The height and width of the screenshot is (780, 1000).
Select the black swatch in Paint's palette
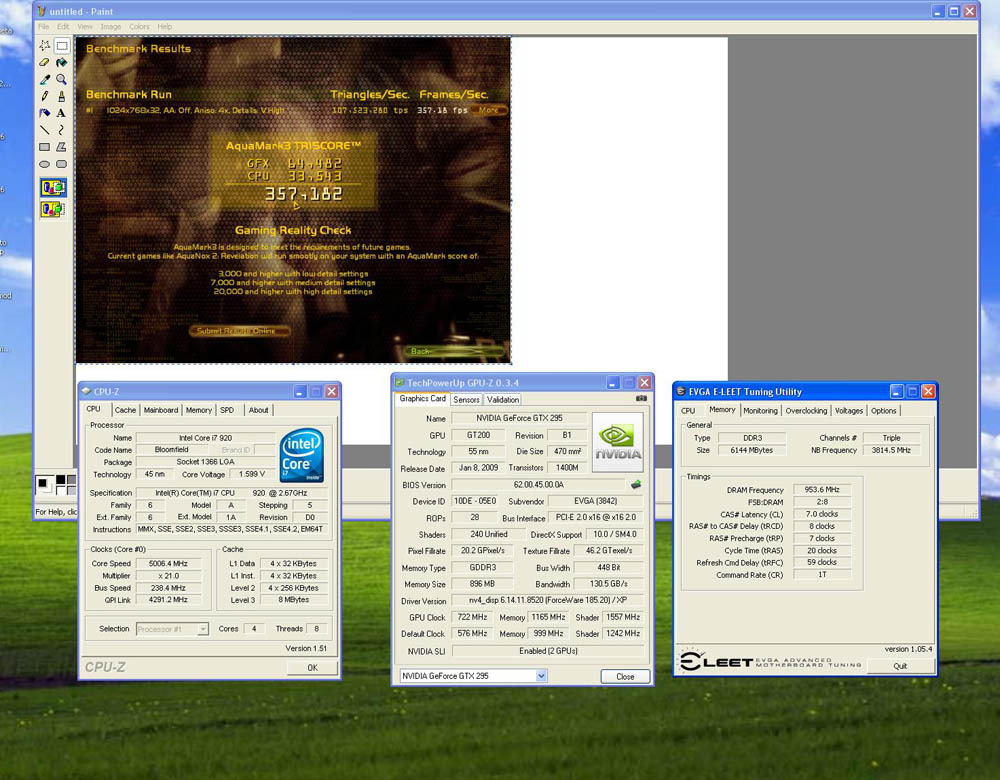click(61, 480)
